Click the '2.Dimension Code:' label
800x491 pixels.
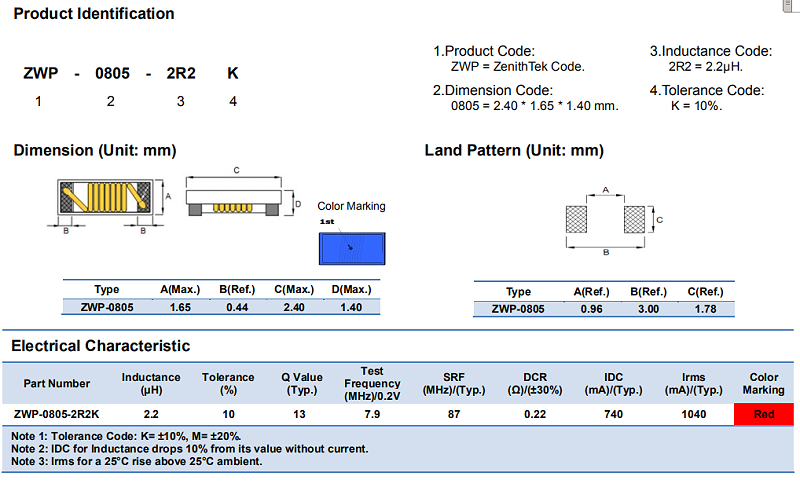pos(492,90)
